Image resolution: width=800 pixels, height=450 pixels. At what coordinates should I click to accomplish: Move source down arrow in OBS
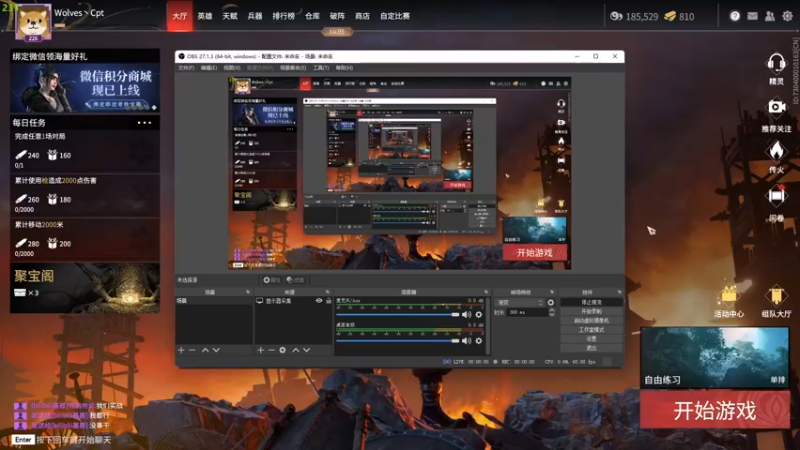click(307, 350)
